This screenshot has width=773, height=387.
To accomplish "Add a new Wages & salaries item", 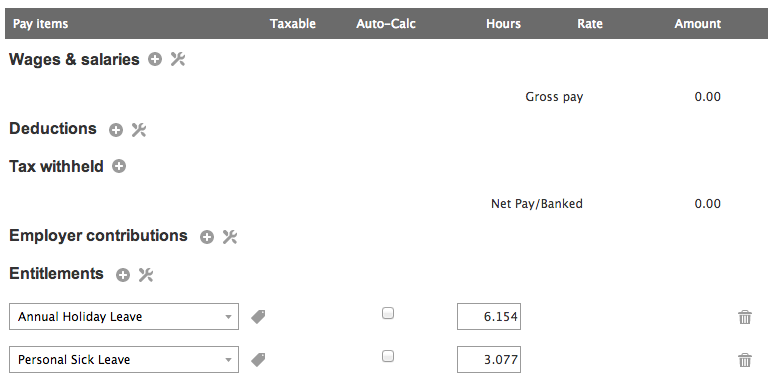I will 155,60.
